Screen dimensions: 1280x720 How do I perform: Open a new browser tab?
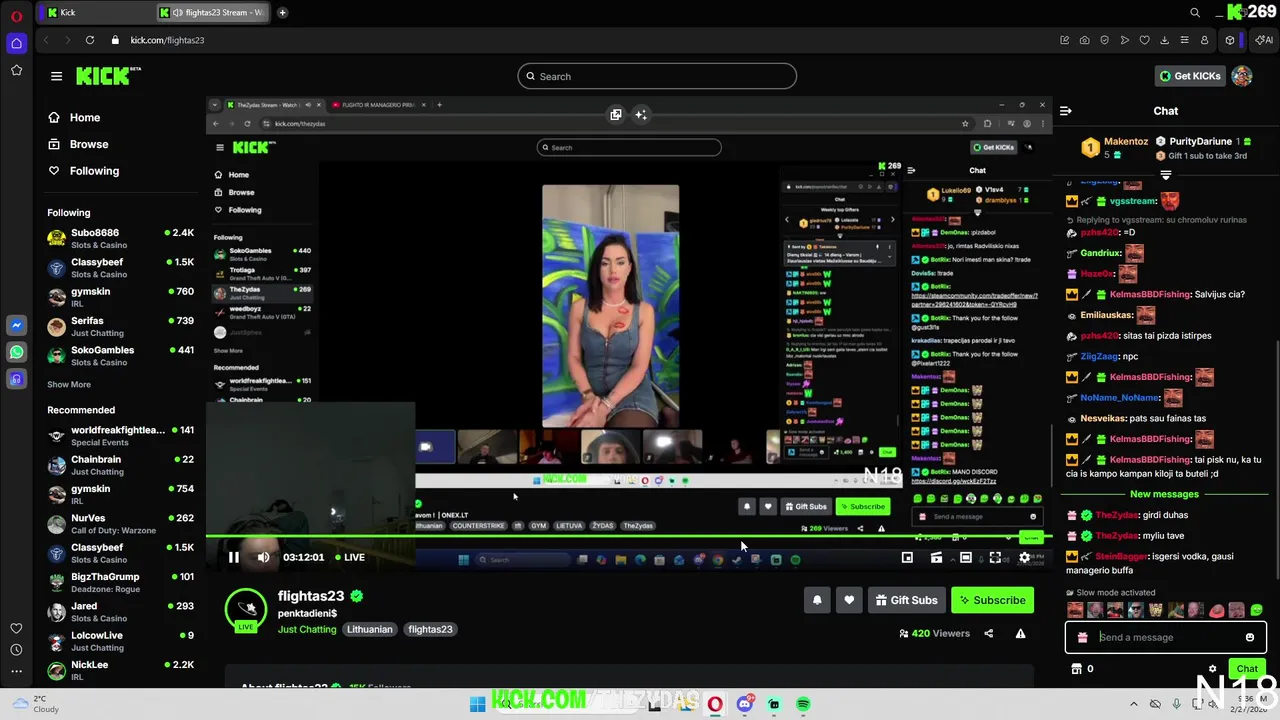pos(283,12)
